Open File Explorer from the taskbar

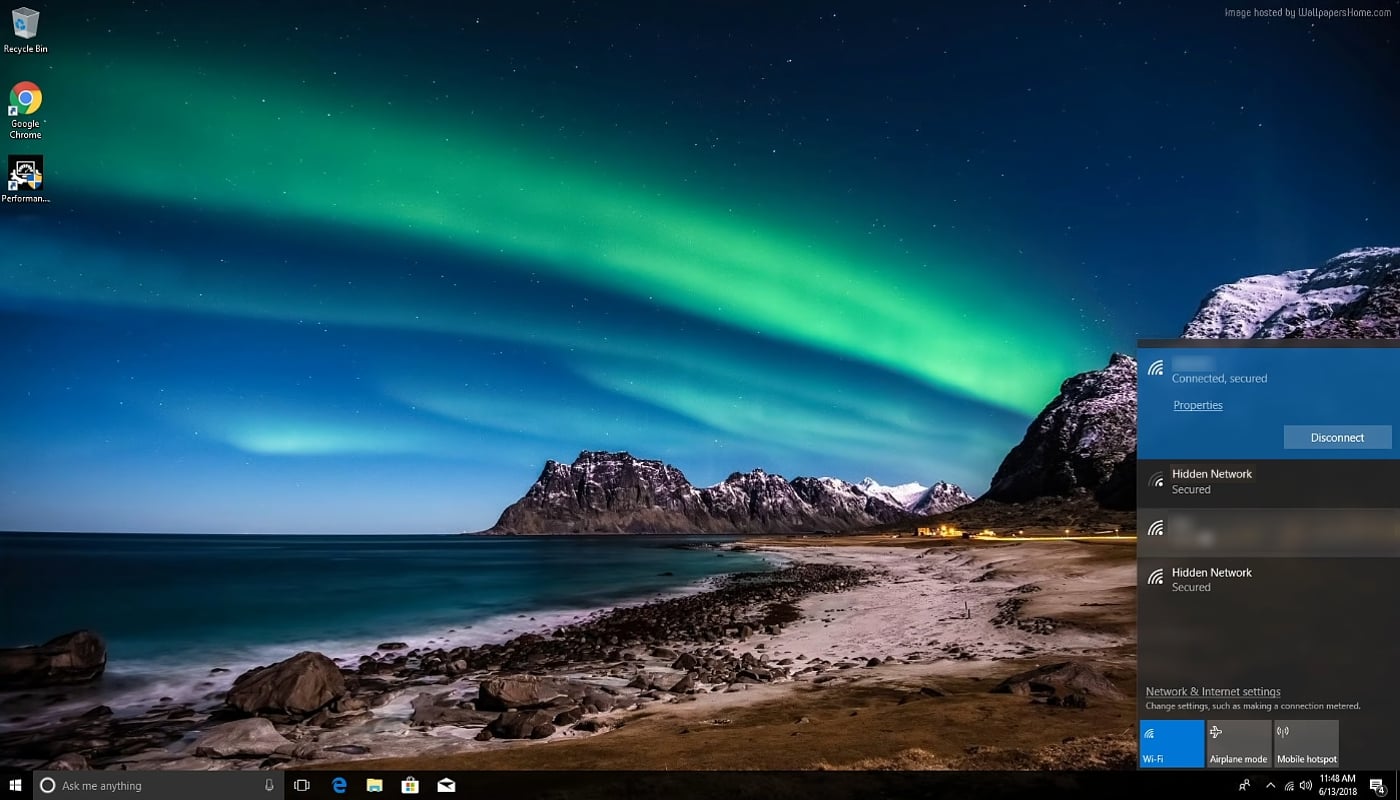(374, 785)
